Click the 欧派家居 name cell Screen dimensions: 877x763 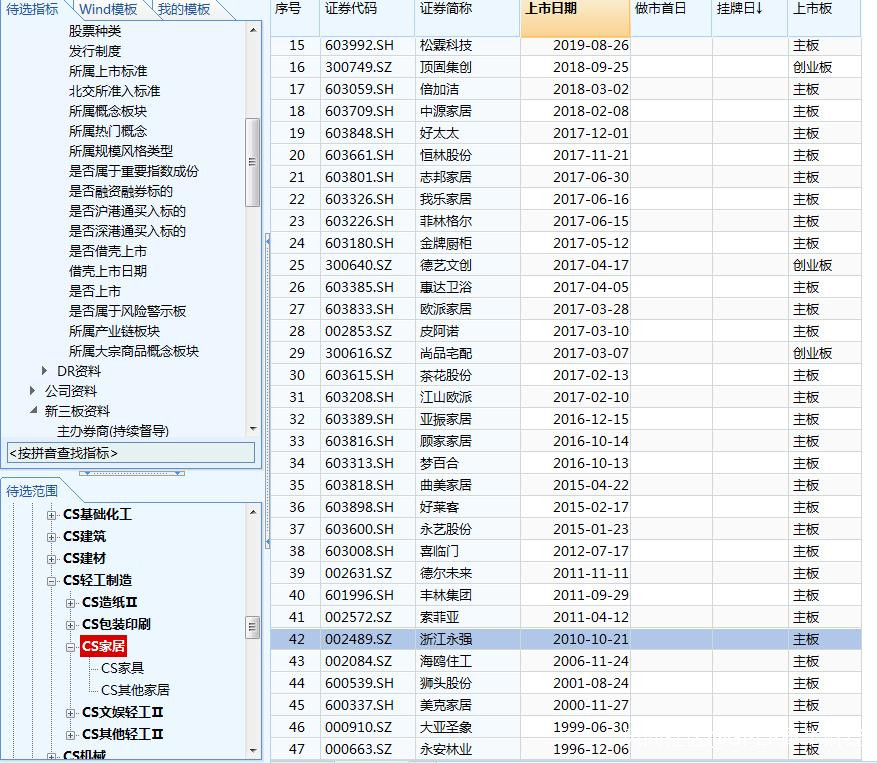[468, 309]
